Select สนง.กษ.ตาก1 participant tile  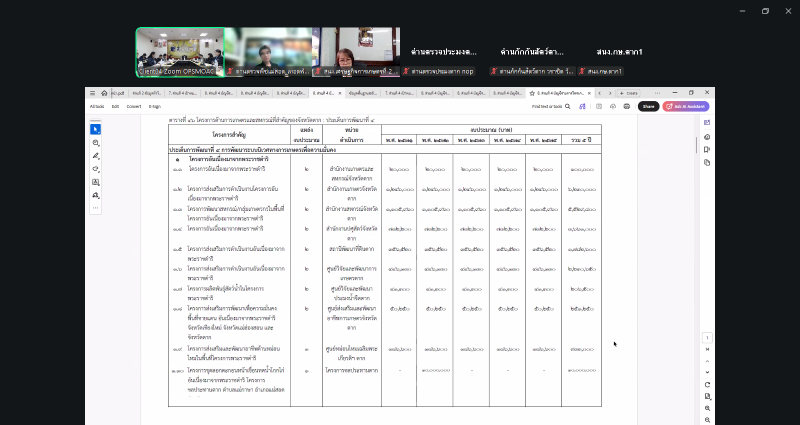tap(619, 52)
